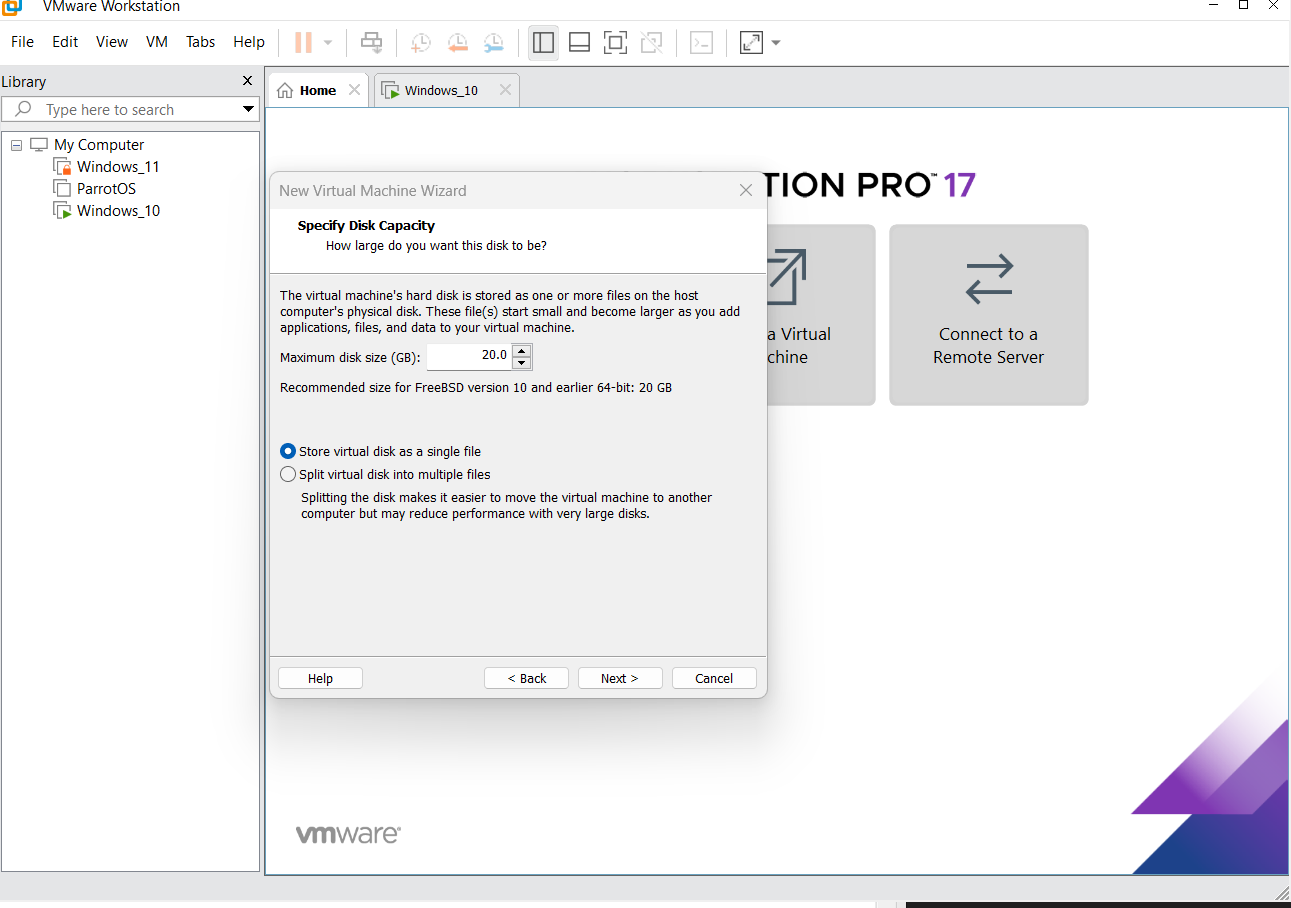Select Windows_10 in the Library tree
This screenshot has width=1291, height=908.
118,210
